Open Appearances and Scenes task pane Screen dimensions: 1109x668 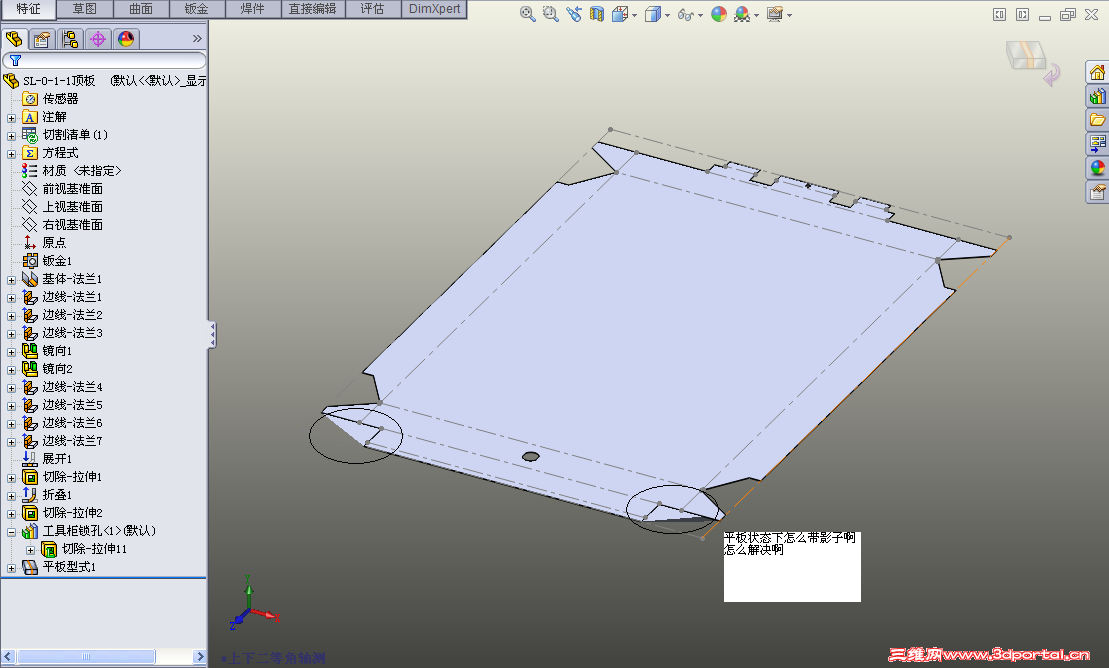point(1097,168)
